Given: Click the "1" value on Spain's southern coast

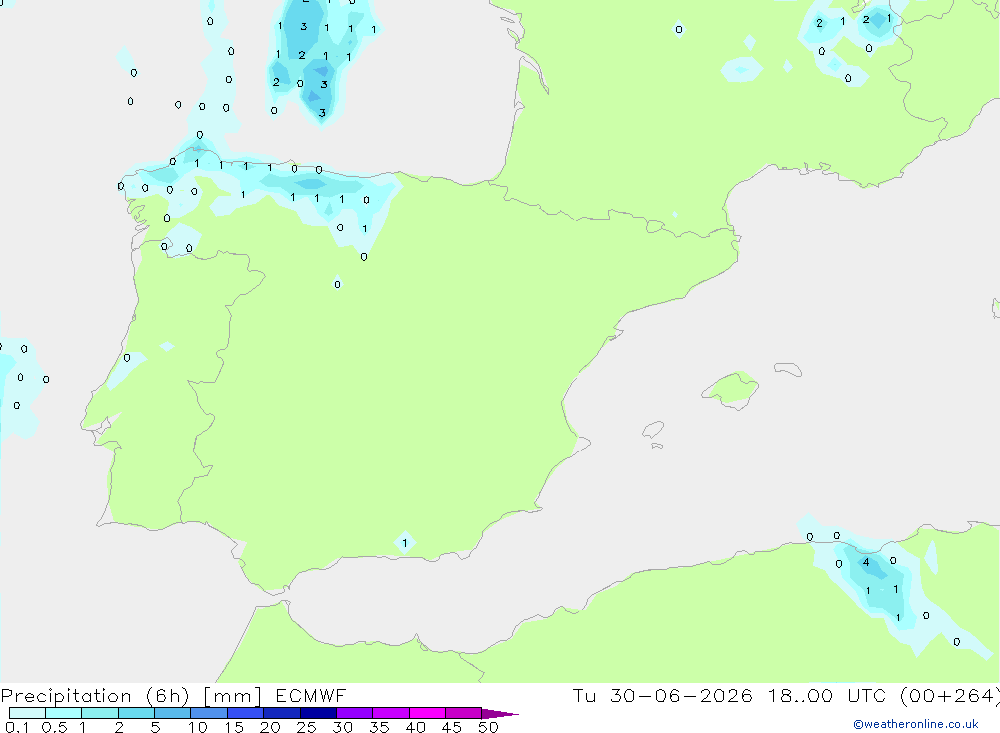Looking at the screenshot, I should click(x=404, y=544).
